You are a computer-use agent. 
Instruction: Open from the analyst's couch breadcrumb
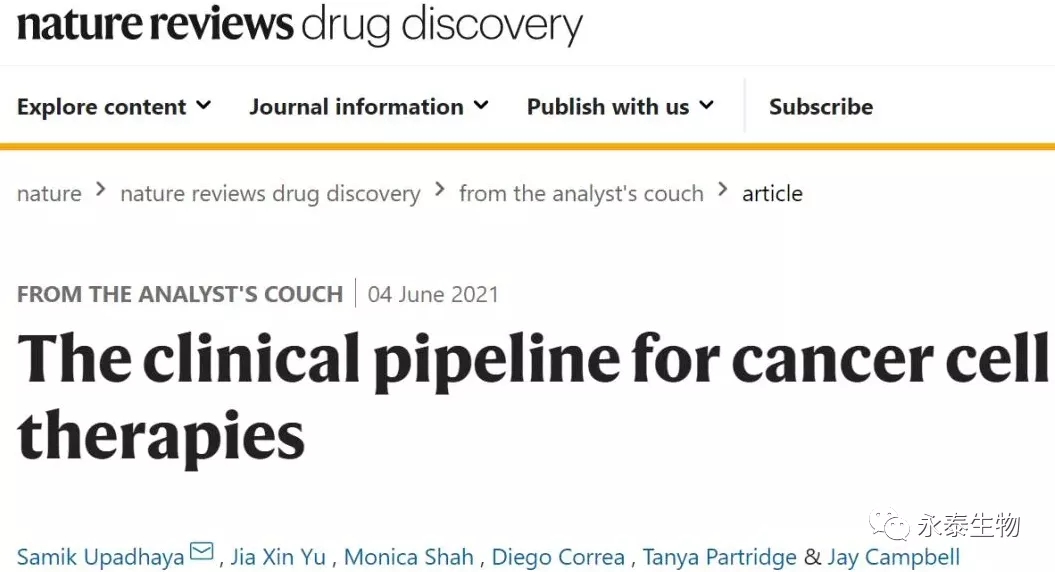581,193
